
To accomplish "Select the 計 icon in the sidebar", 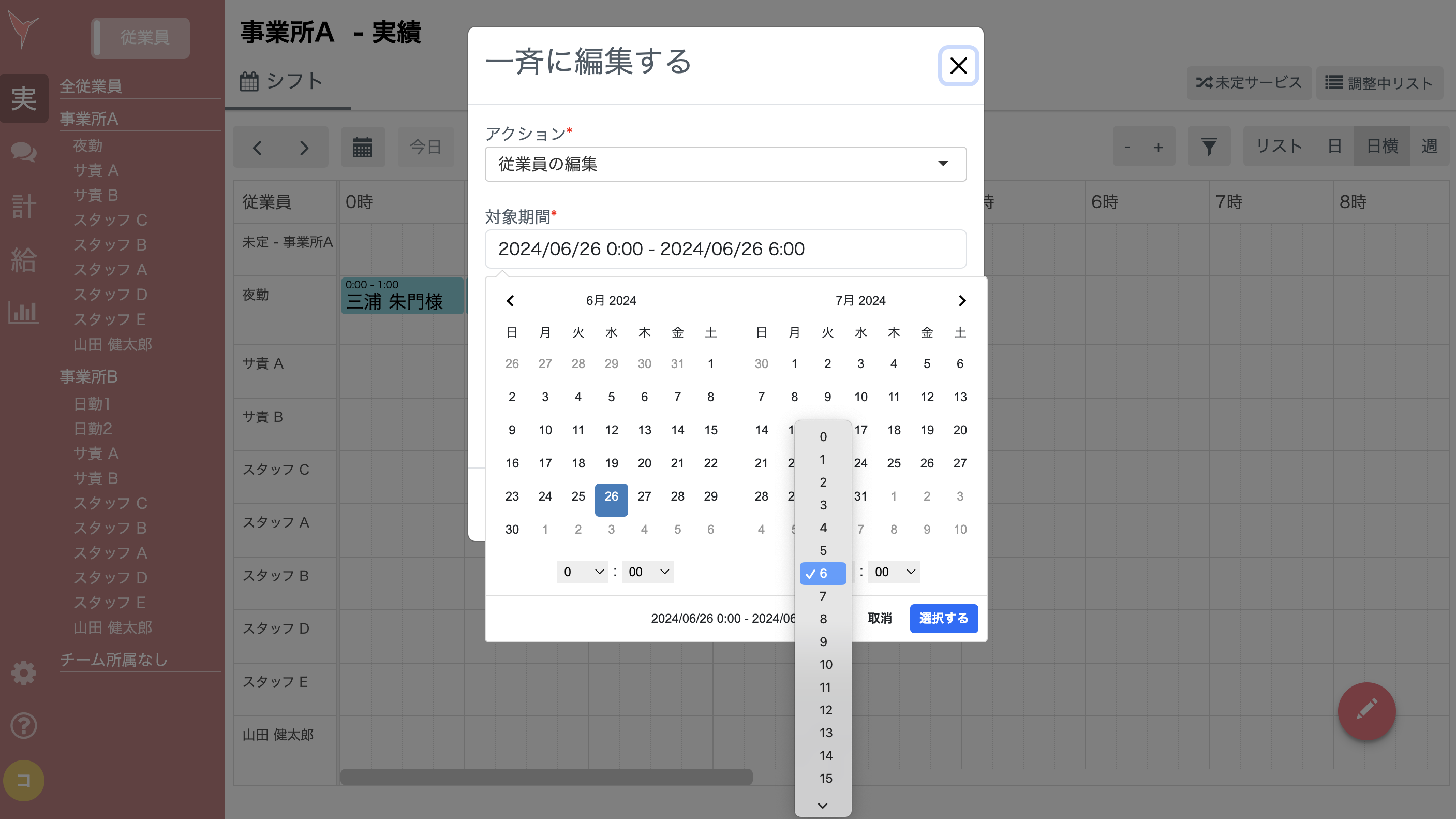I will pos(23,206).
